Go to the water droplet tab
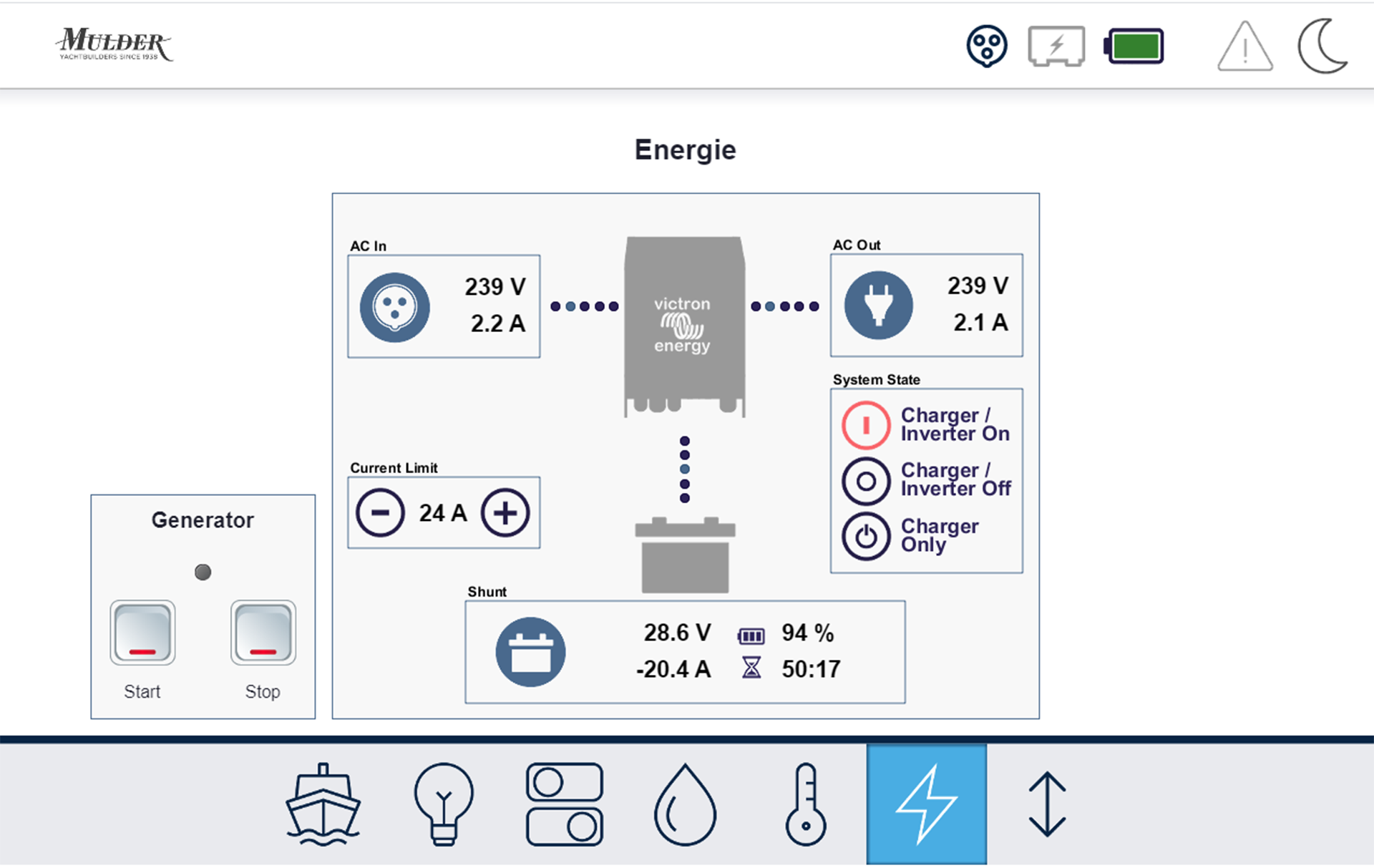 [685, 804]
